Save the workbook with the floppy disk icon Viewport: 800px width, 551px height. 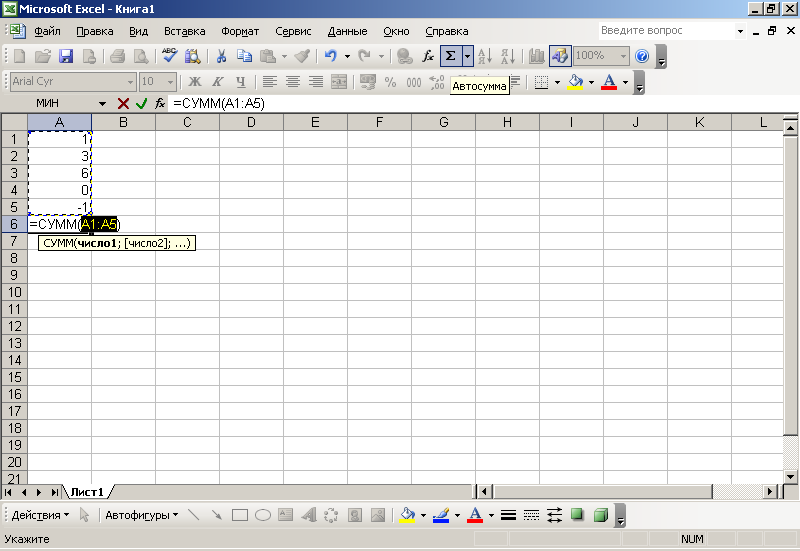point(66,56)
